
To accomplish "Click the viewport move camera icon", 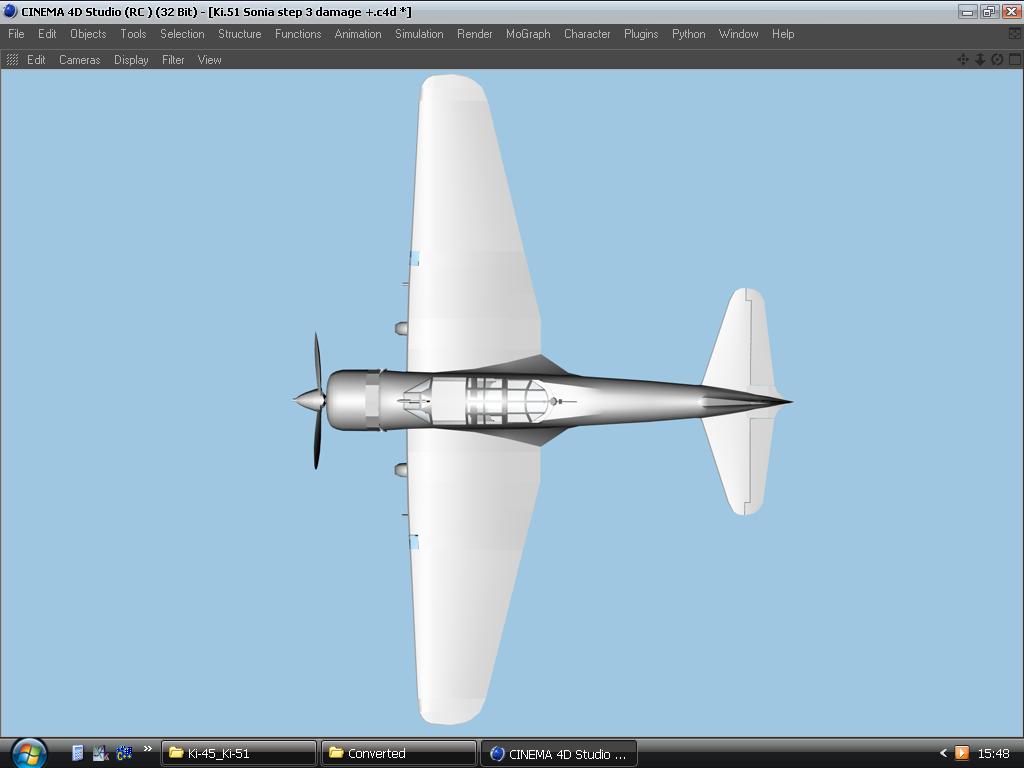I will point(963,60).
